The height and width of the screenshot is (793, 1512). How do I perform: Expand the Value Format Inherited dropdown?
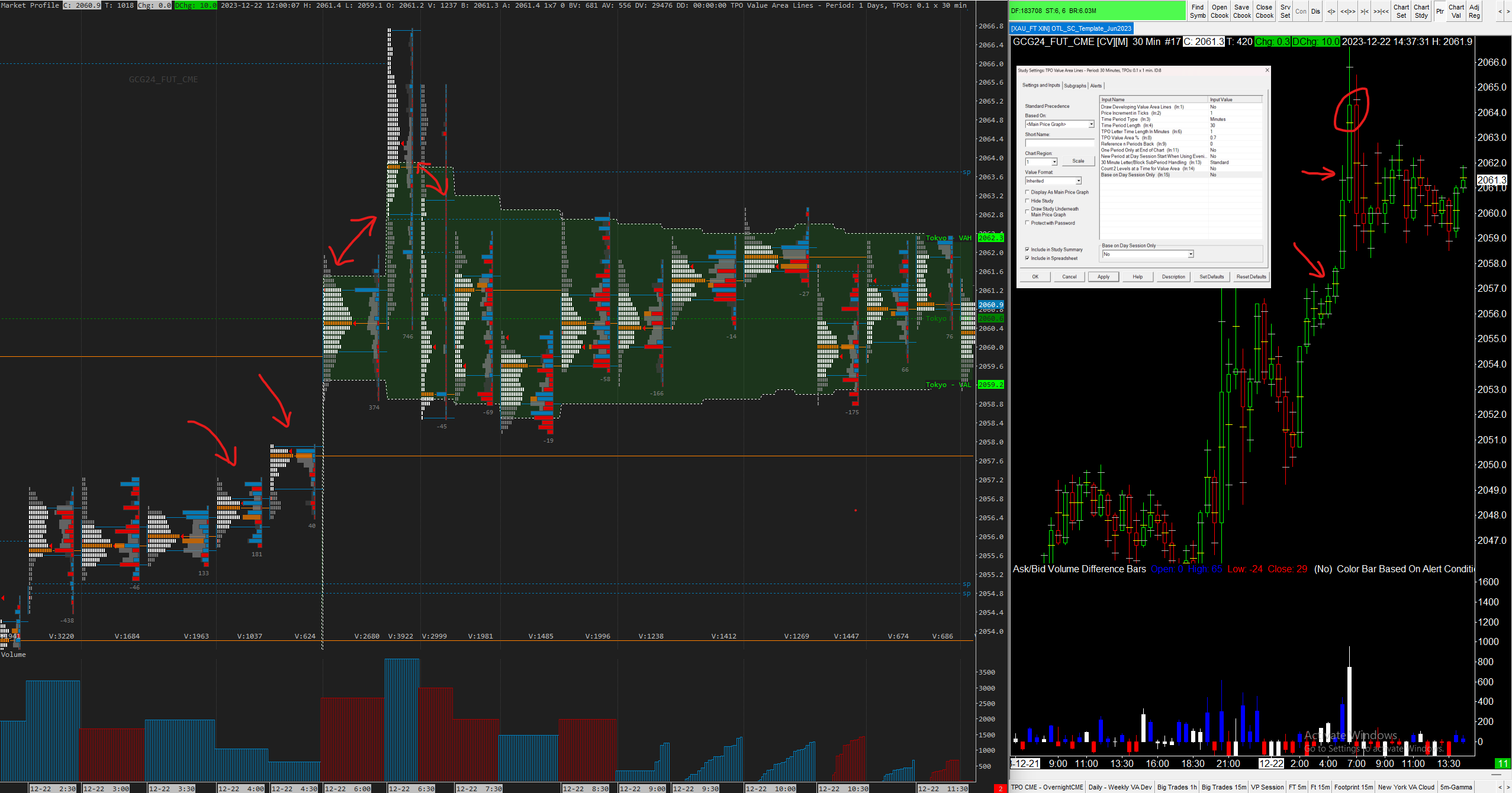(1078, 181)
